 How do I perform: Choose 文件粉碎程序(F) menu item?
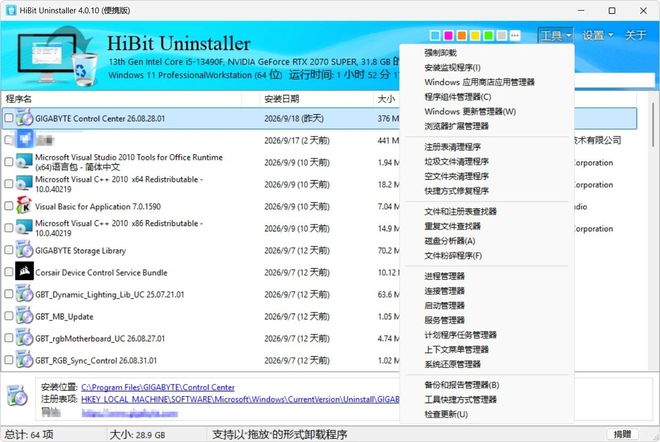point(487,256)
